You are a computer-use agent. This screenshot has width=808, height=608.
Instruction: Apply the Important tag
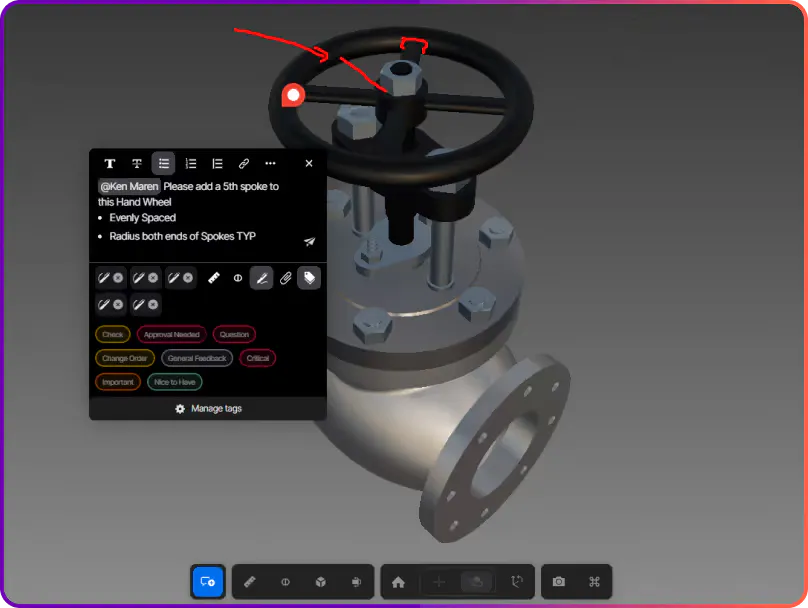point(117,382)
